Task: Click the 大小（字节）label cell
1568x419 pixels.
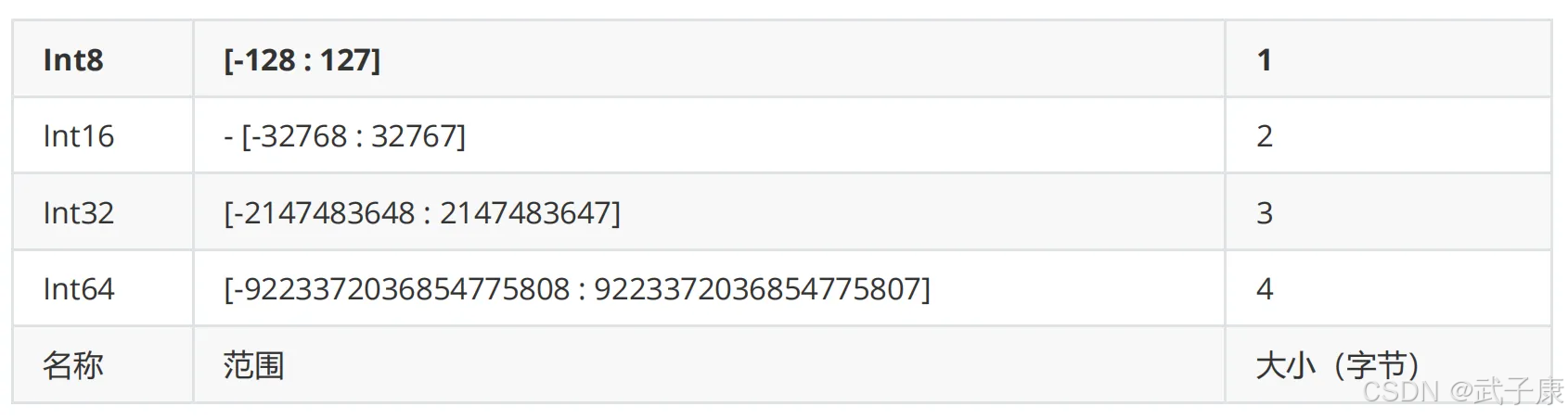Action: tap(1336, 365)
